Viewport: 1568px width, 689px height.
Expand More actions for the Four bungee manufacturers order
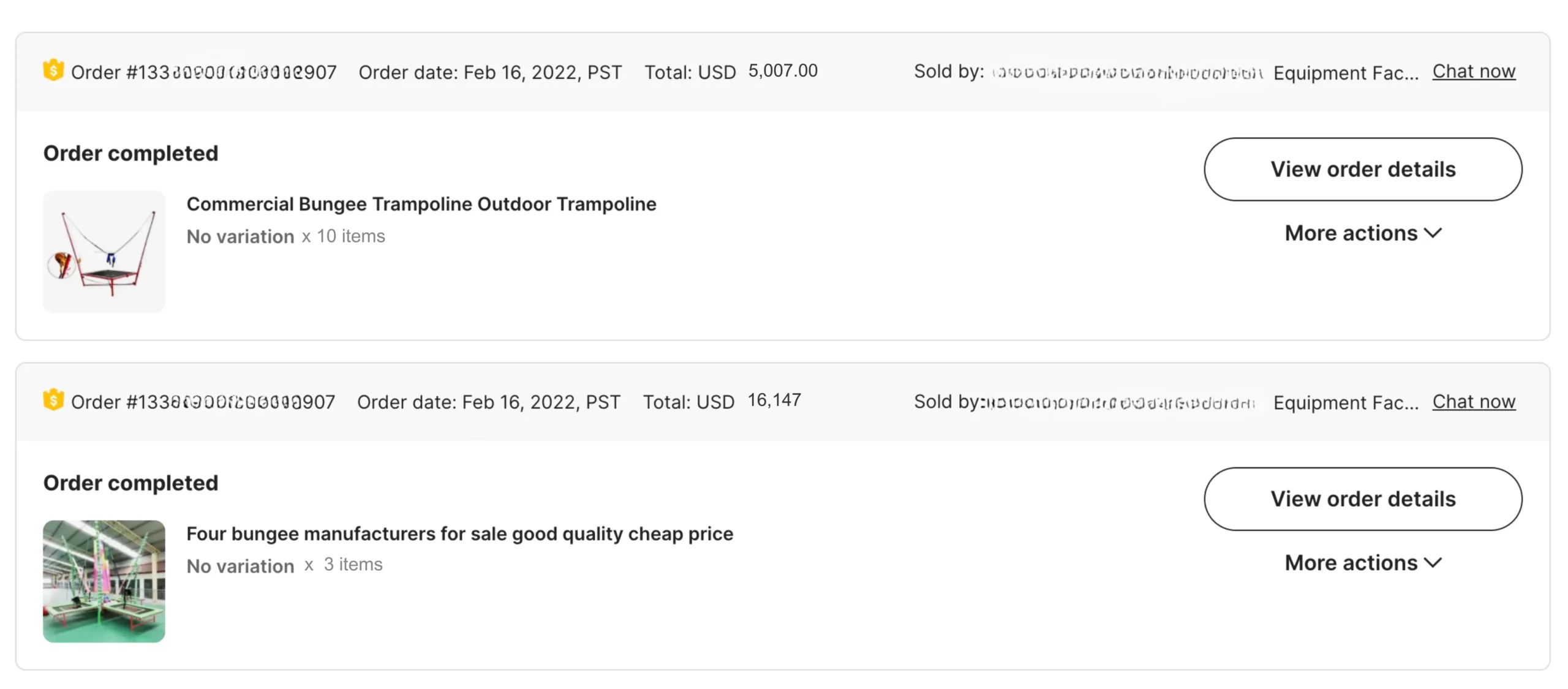pos(1363,563)
